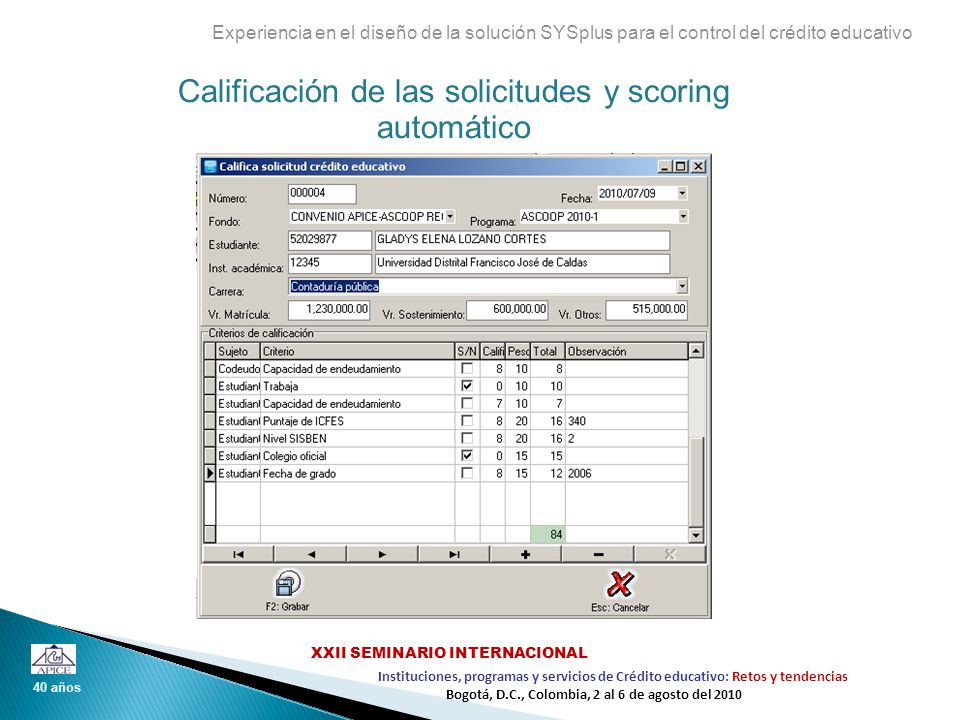This screenshot has height=720, width=960.
Task: Select the Colegio oficial criterion cell
Action: pos(358,456)
